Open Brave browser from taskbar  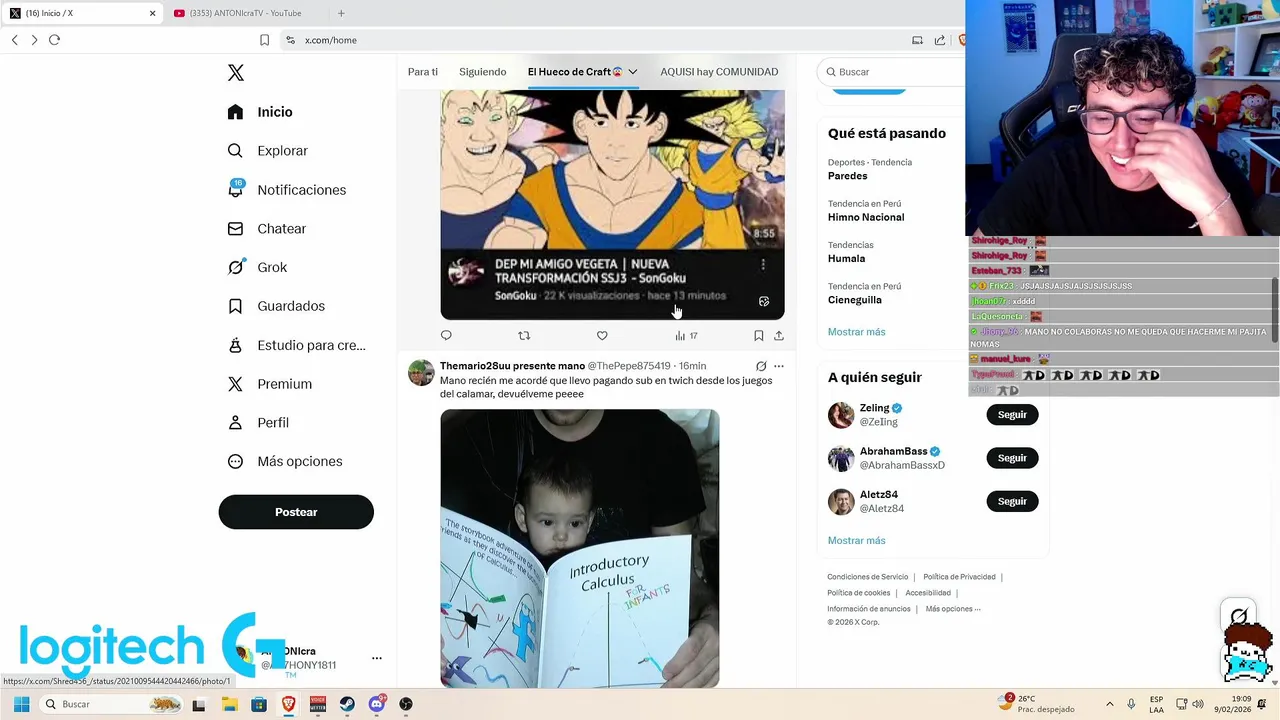pyautogui.click(x=288, y=704)
